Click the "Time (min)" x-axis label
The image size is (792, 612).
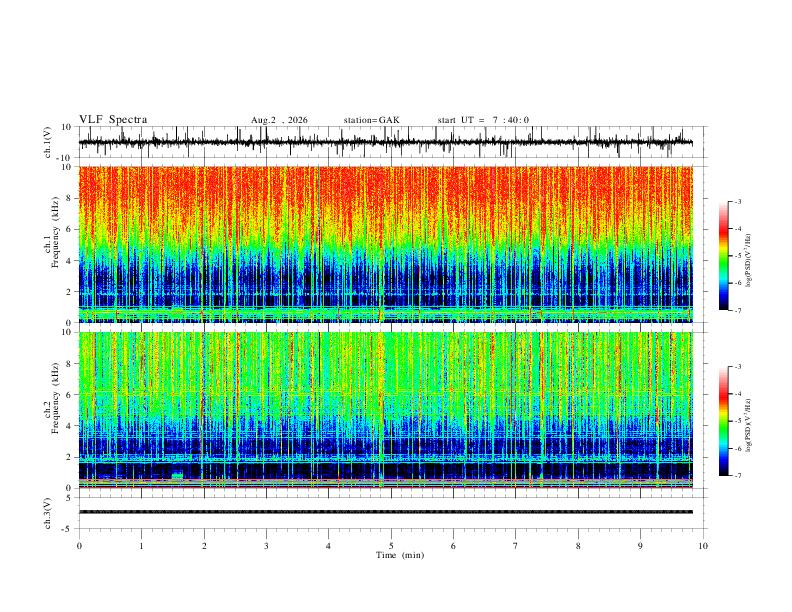pyautogui.click(x=400, y=555)
